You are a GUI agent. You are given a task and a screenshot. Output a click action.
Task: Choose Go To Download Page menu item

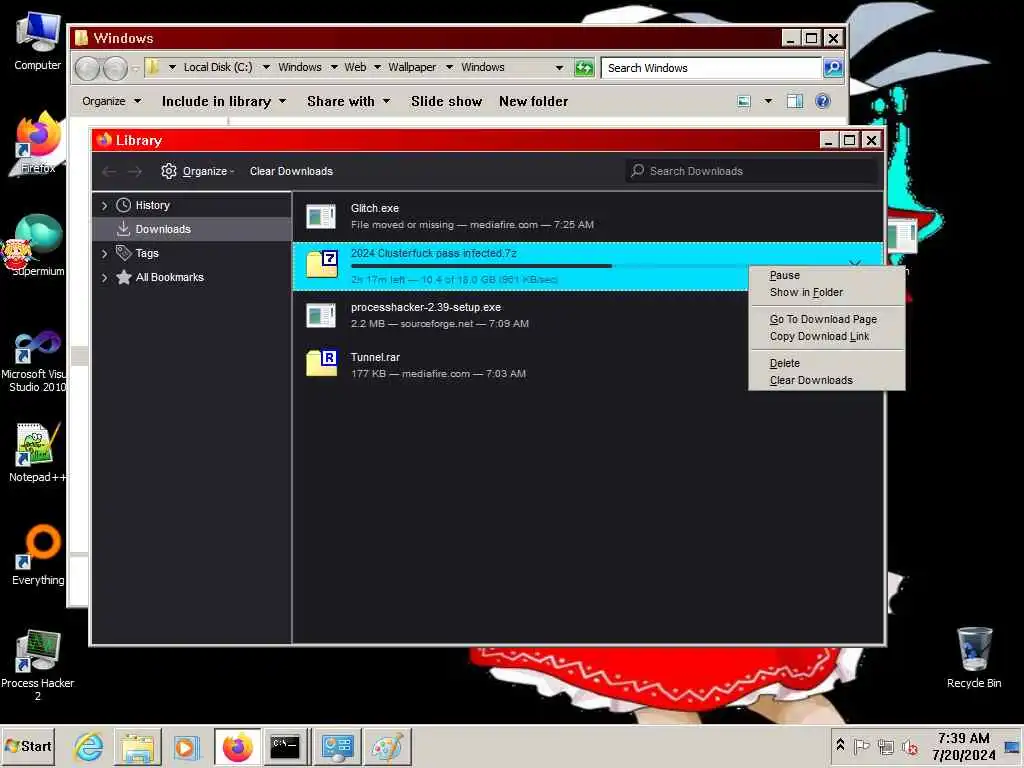pyautogui.click(x=827, y=319)
